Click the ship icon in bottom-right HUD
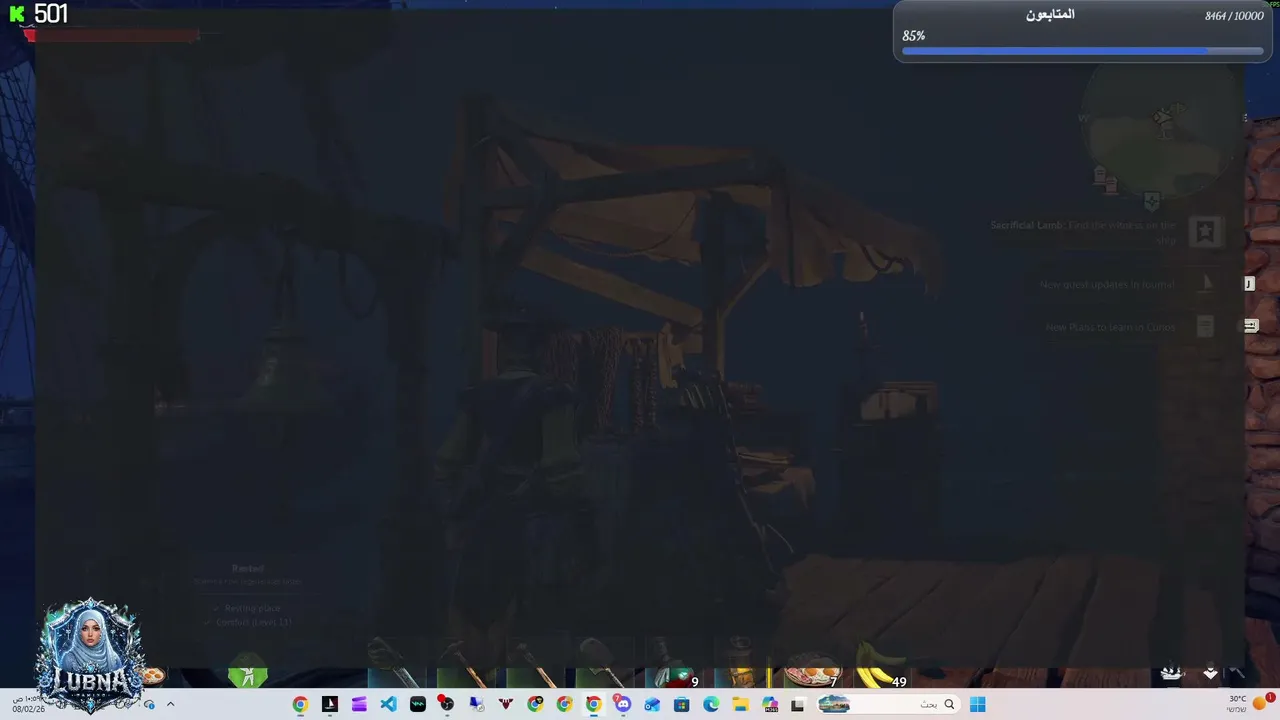 coord(1172,673)
